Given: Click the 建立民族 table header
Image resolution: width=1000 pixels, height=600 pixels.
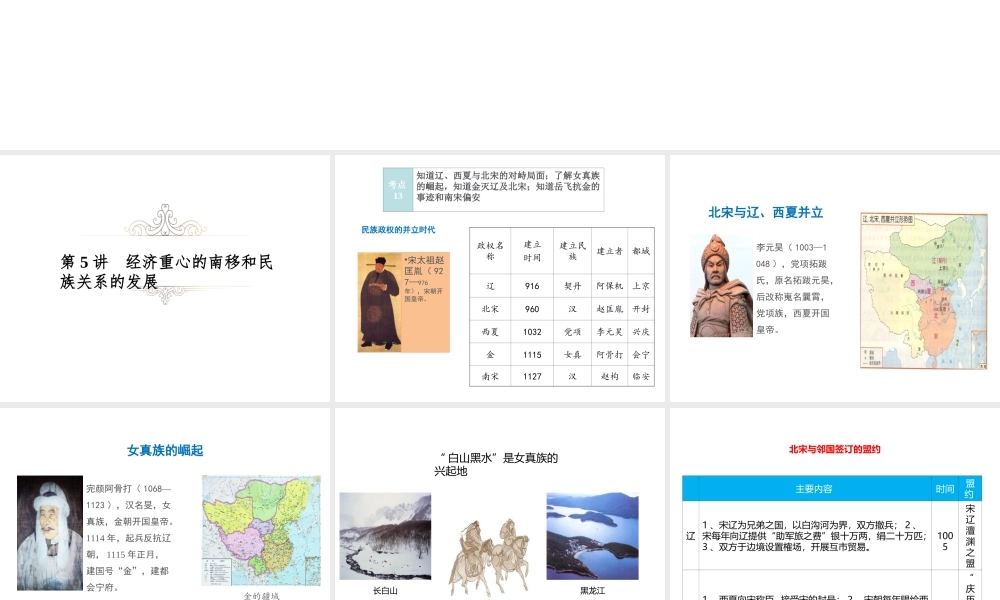Looking at the screenshot, I should click(x=572, y=251).
